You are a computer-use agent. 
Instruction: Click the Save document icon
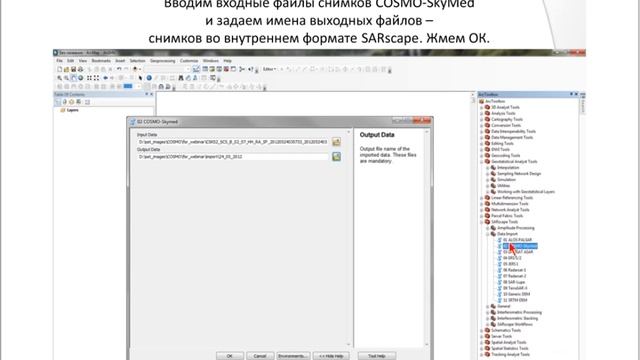click(x=73, y=69)
